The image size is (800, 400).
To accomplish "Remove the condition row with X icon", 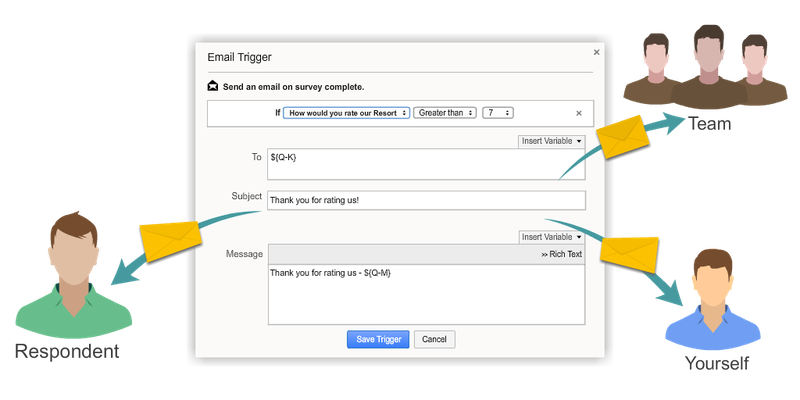I will (578, 114).
